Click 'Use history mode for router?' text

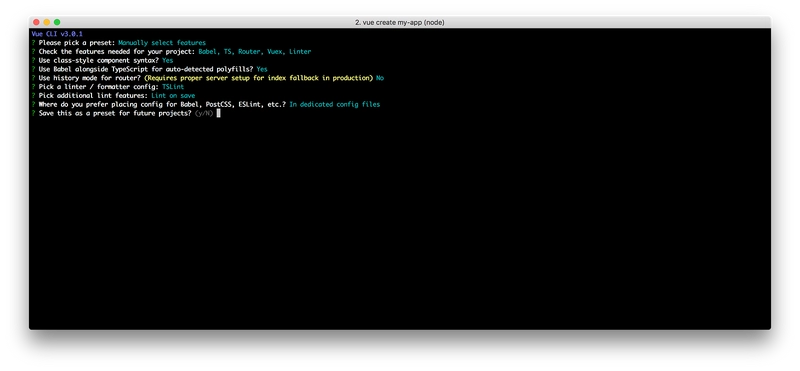pos(90,78)
